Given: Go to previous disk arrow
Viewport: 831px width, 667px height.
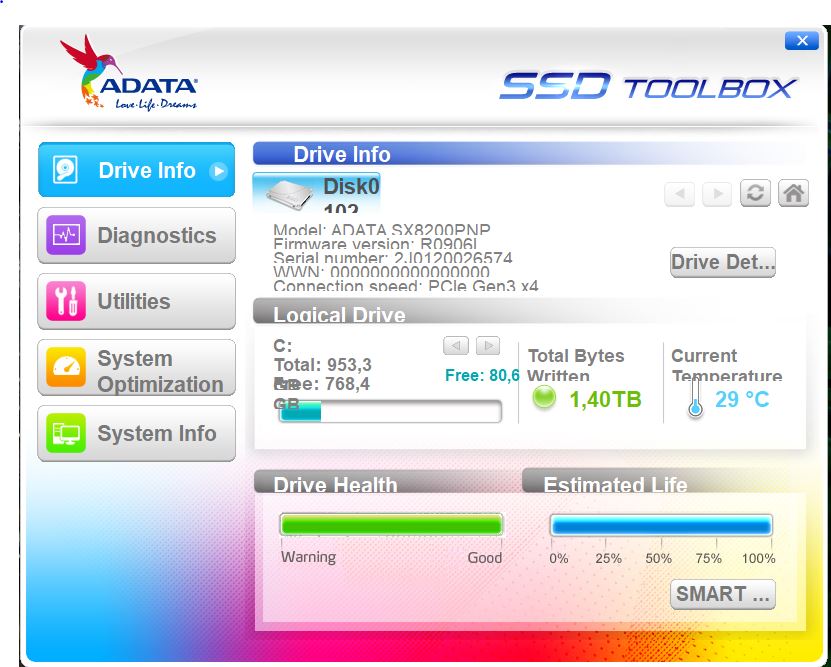Looking at the screenshot, I should click(x=679, y=193).
